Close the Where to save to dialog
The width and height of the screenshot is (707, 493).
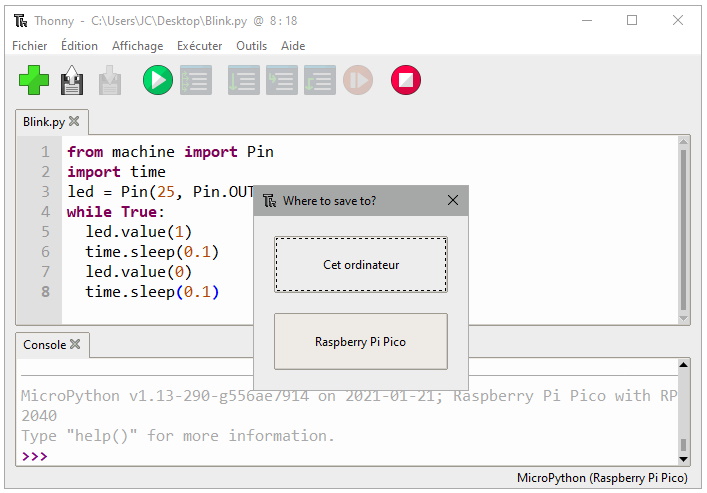(453, 200)
